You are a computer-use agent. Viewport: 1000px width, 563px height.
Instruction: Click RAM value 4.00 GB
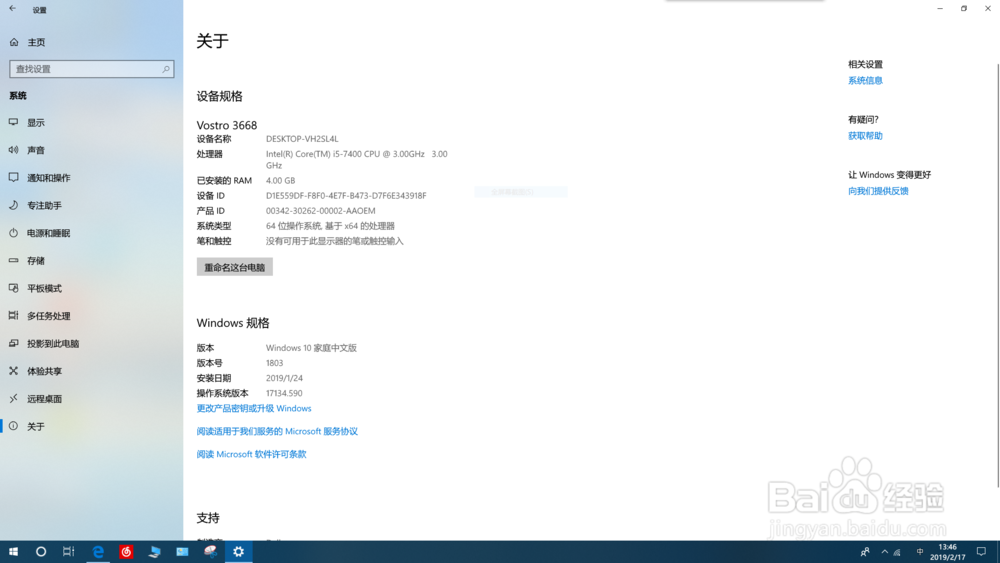tap(281, 180)
